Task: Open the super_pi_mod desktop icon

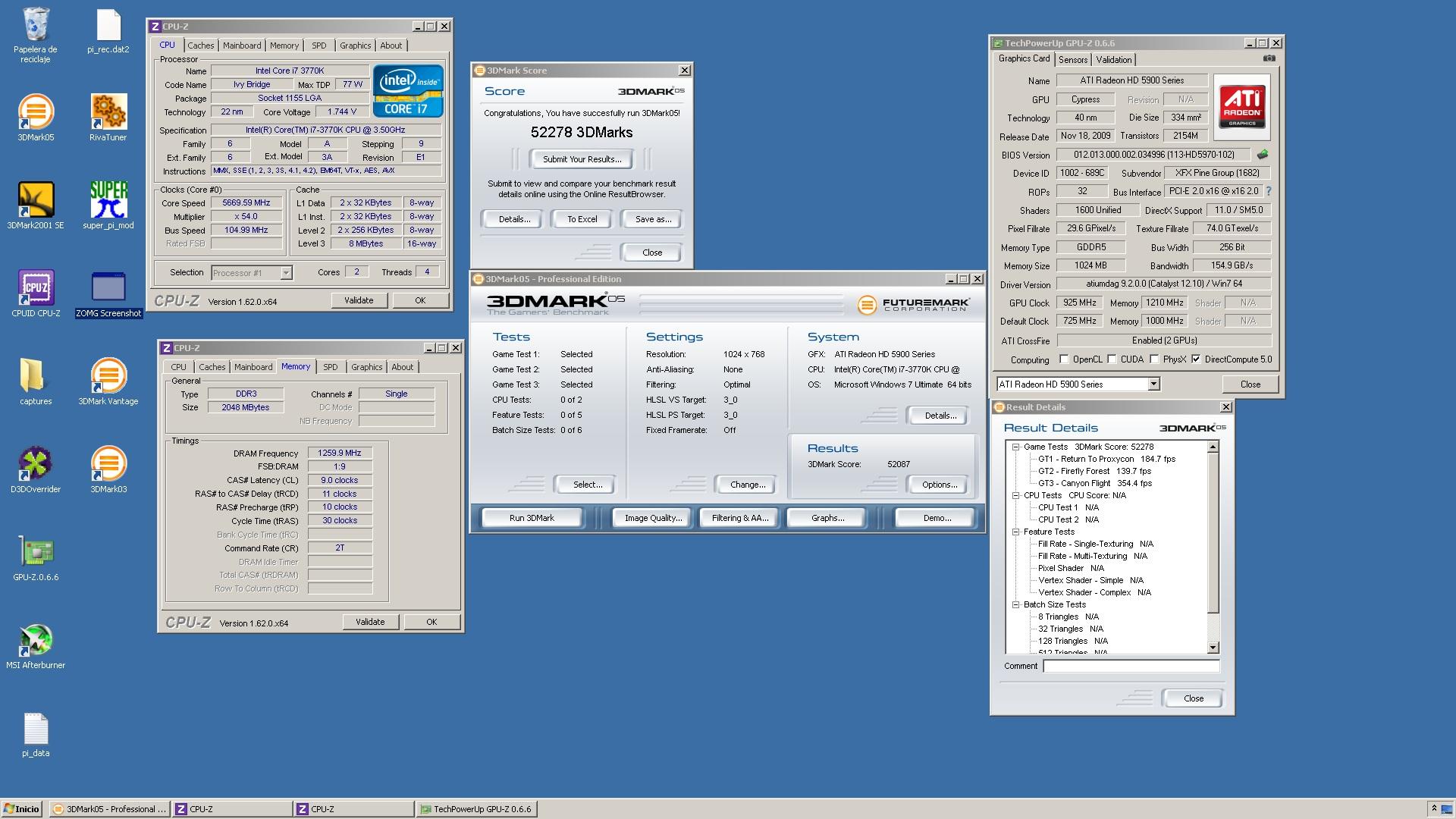Action: tap(108, 206)
